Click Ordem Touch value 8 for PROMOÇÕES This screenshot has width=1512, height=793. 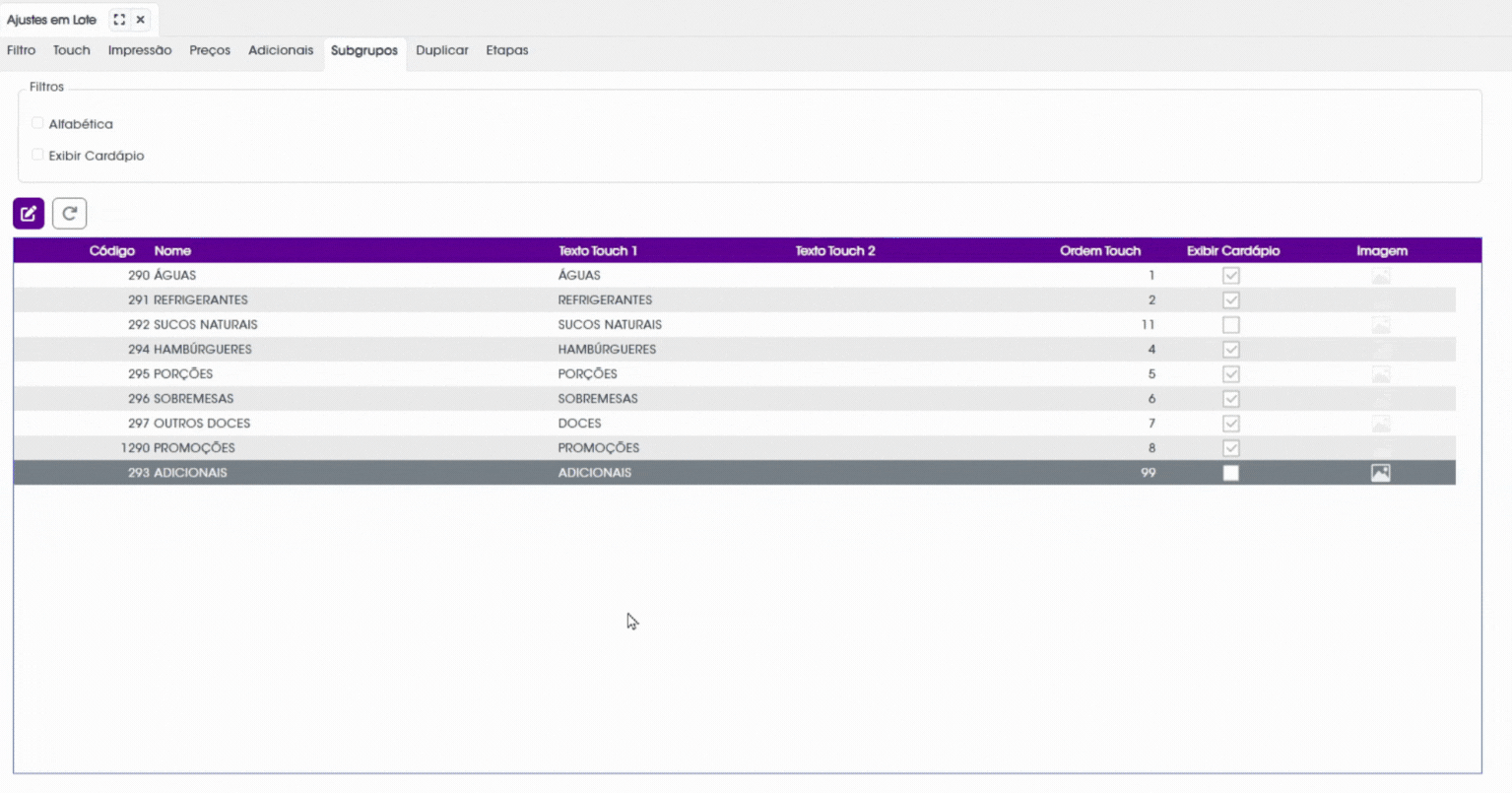1151,448
